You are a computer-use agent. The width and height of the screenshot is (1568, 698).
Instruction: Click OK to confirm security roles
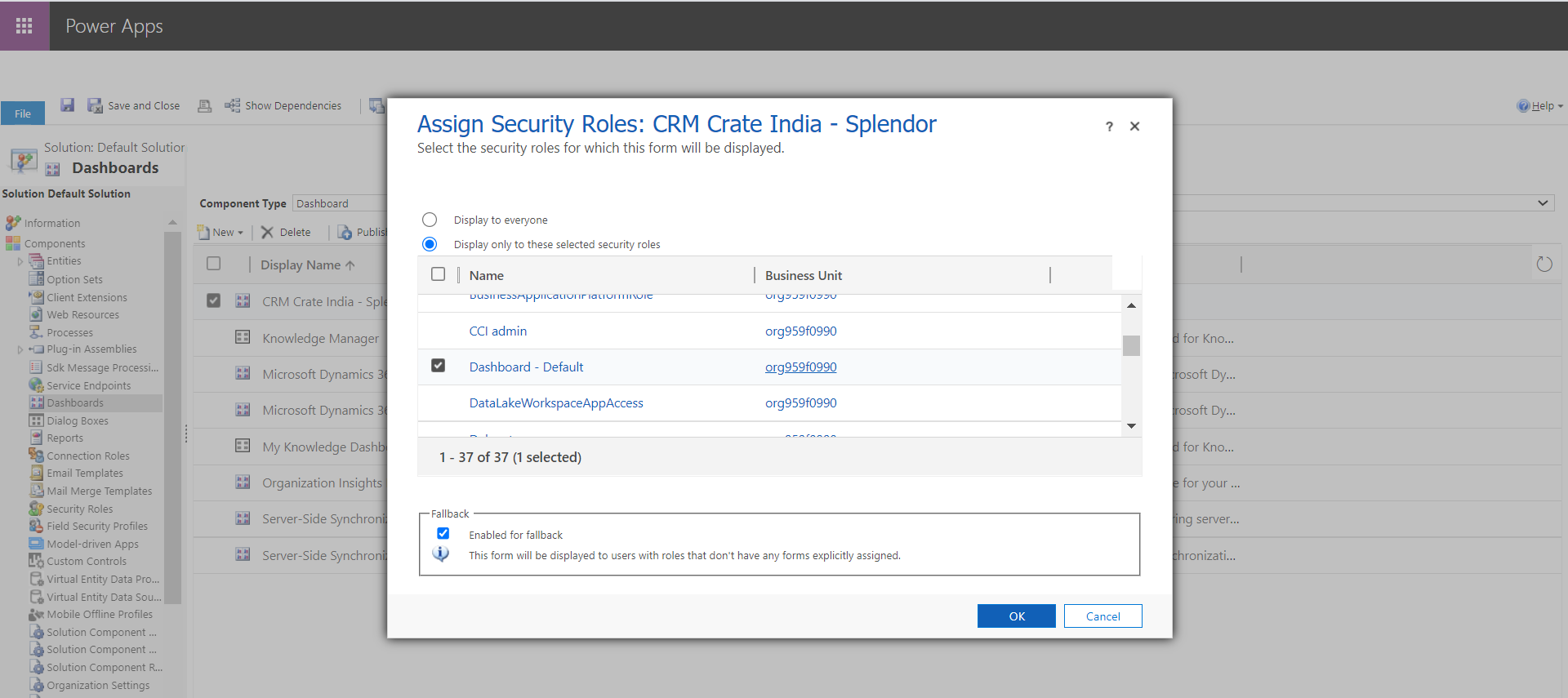click(1016, 616)
